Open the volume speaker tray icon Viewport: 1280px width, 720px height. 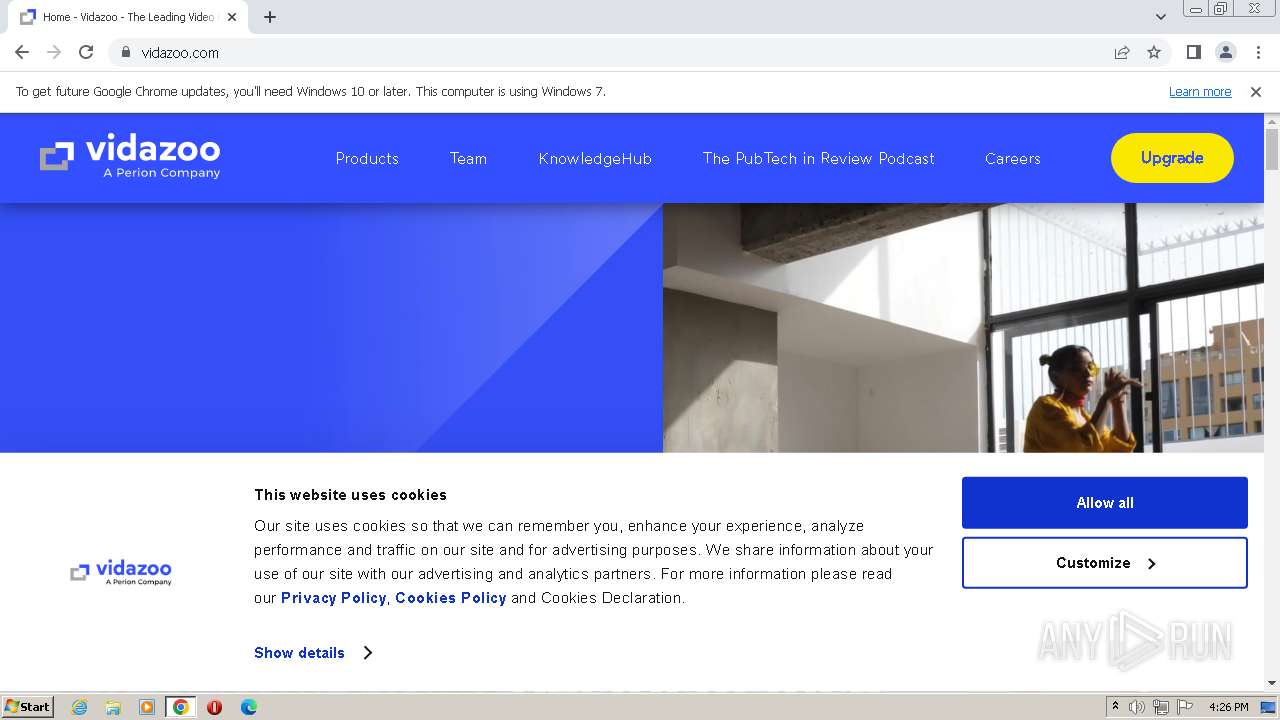1137,707
